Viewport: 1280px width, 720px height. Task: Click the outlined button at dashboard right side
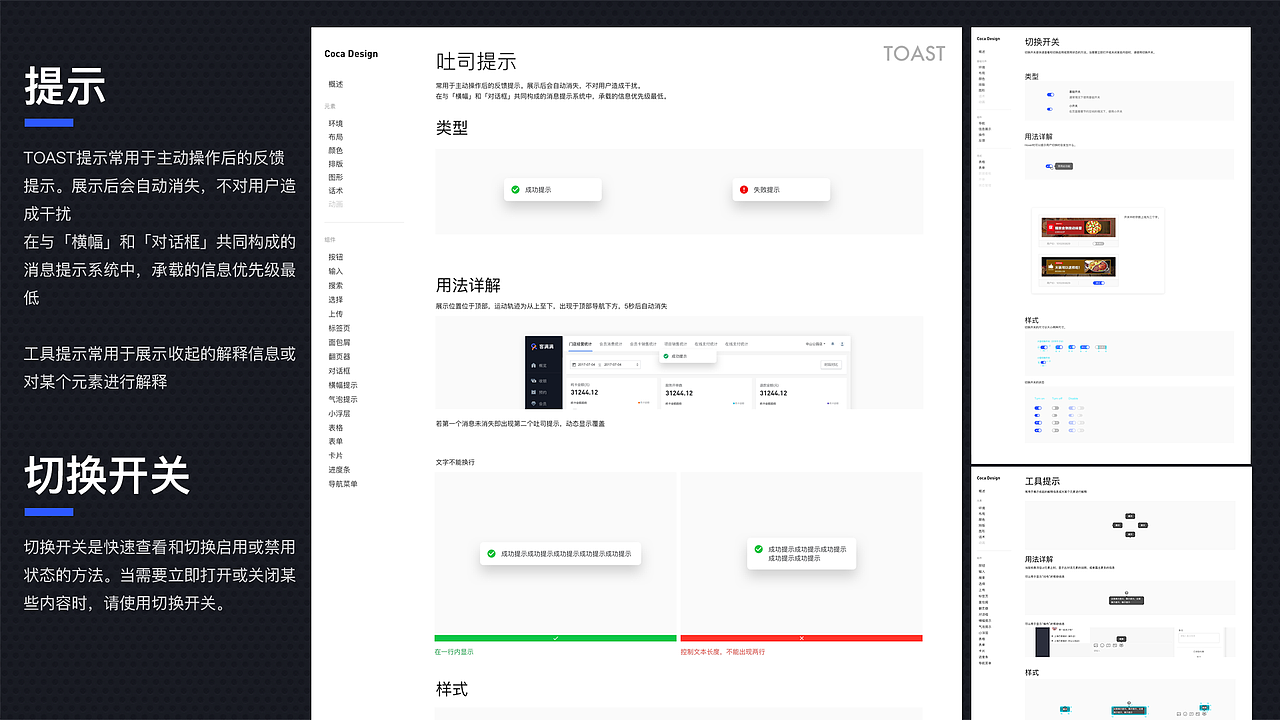pos(831,365)
